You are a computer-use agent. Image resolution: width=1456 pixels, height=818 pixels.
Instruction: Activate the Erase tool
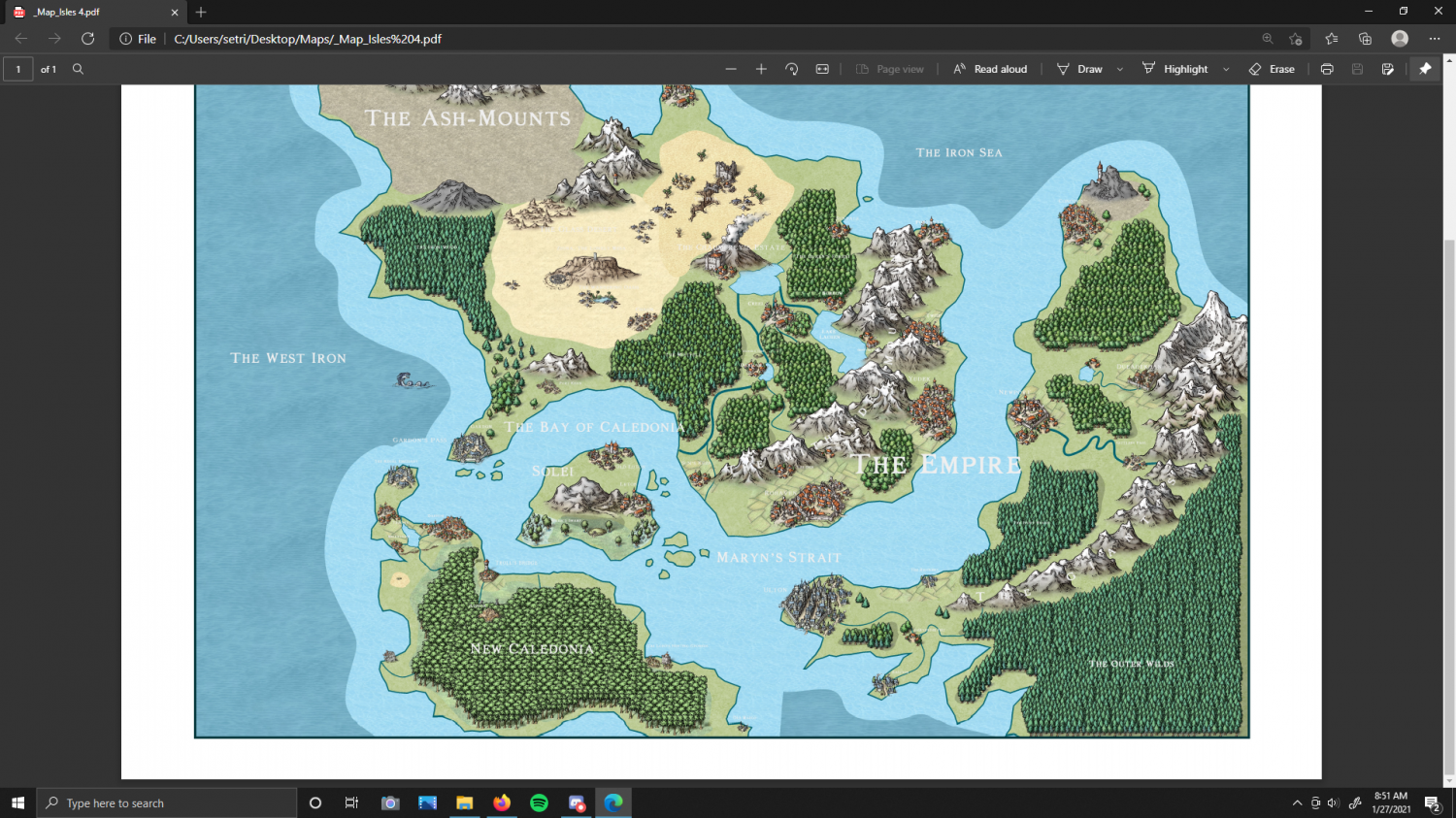[x=1272, y=69]
